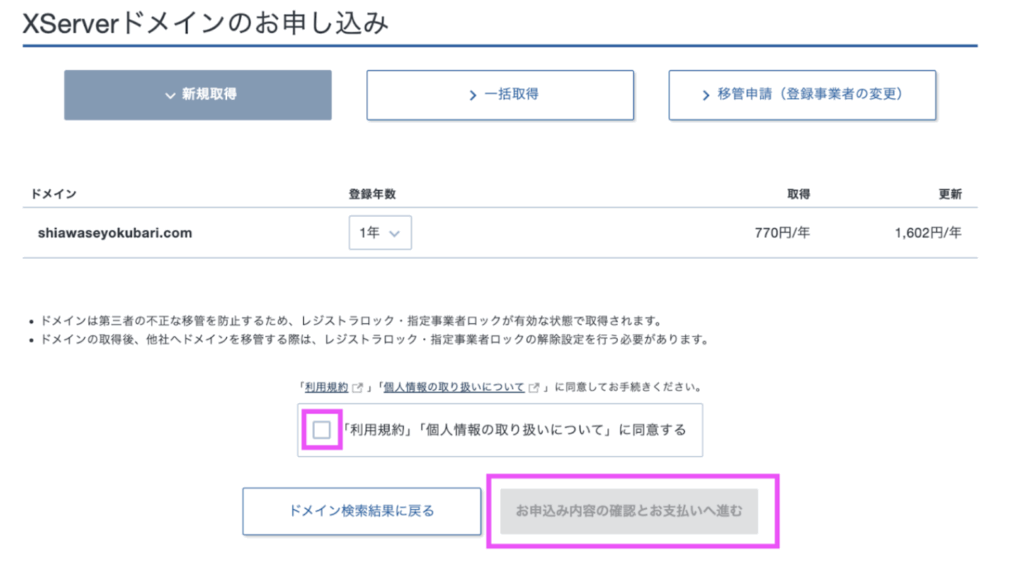The width and height of the screenshot is (1024, 568).
Task: Click the 更新 column header
Action: click(950, 194)
